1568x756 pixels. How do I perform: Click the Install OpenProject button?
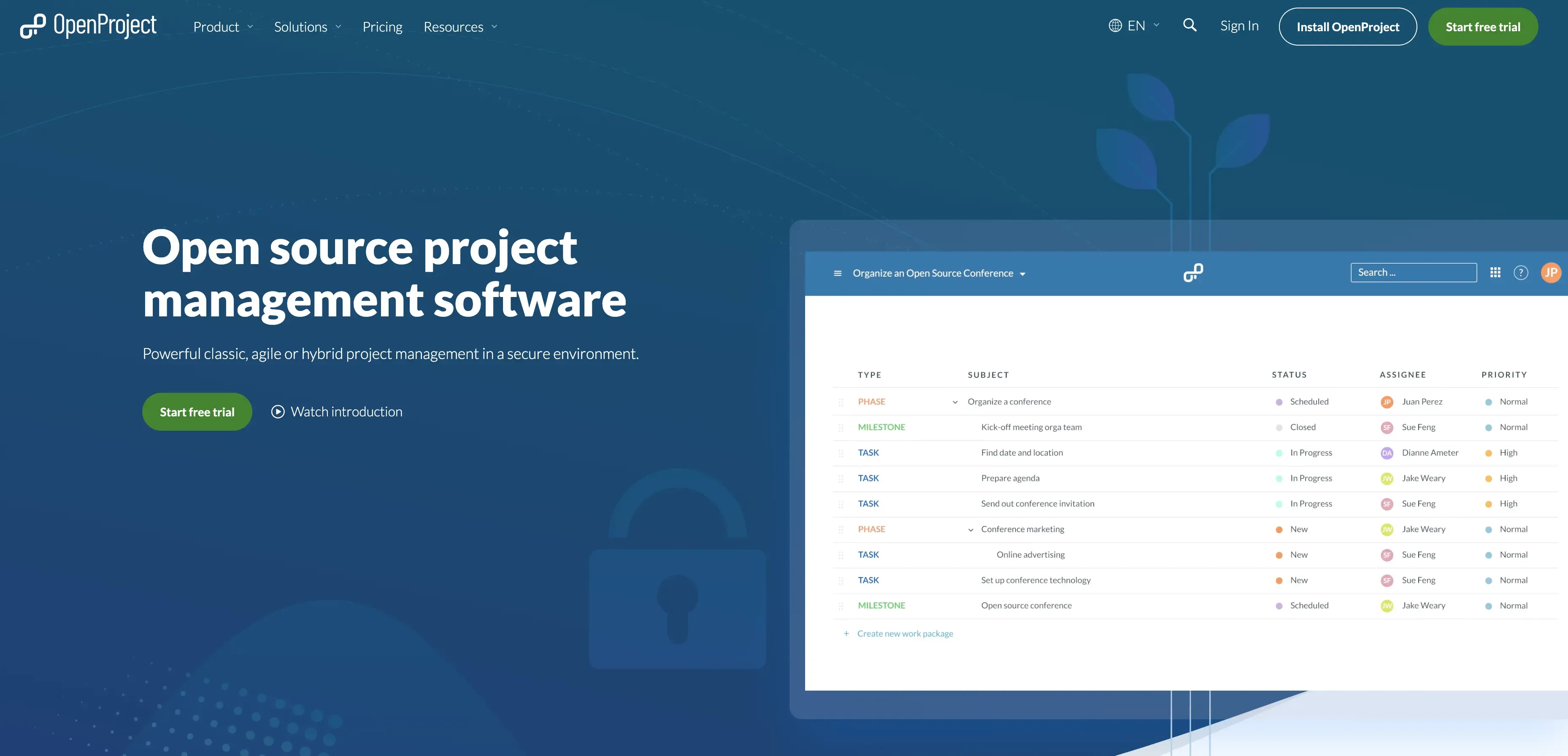tap(1347, 27)
